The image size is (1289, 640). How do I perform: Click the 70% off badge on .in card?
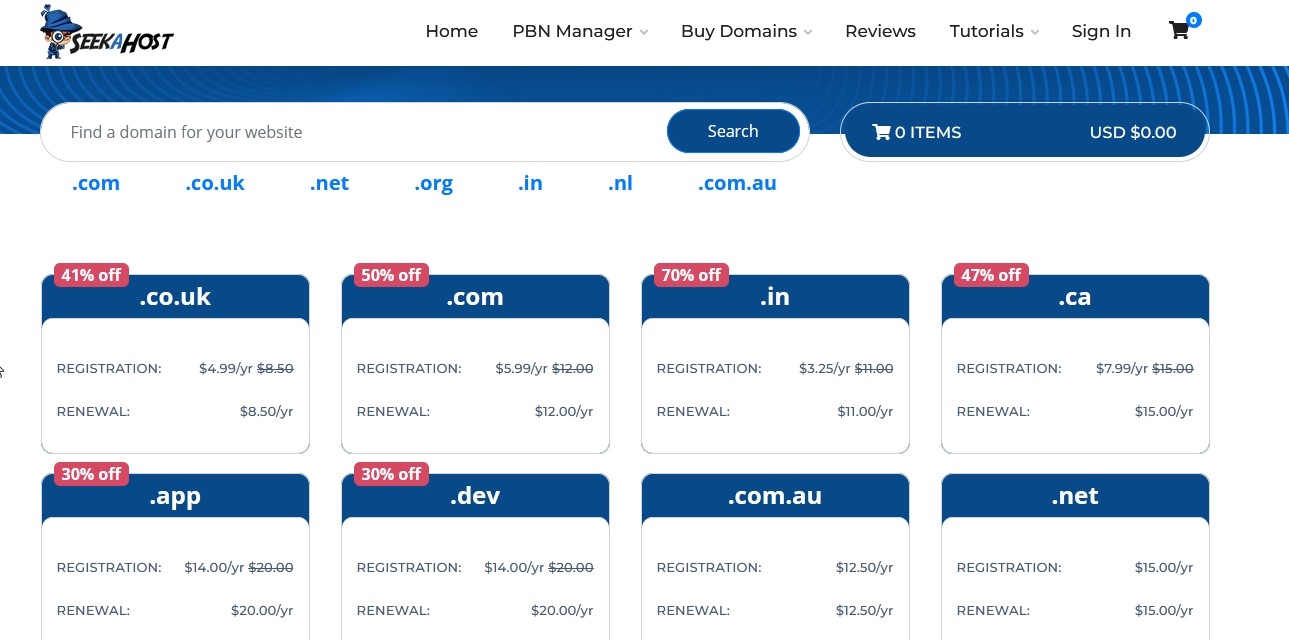pos(690,275)
